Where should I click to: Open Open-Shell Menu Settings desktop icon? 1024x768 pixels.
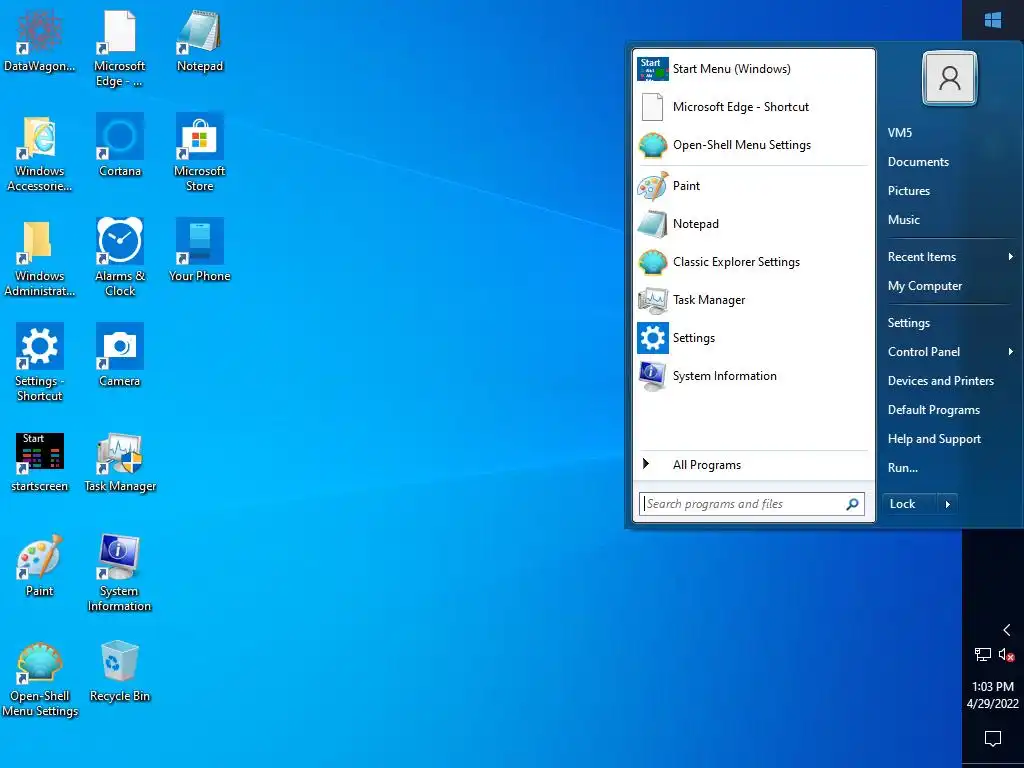(x=39, y=679)
